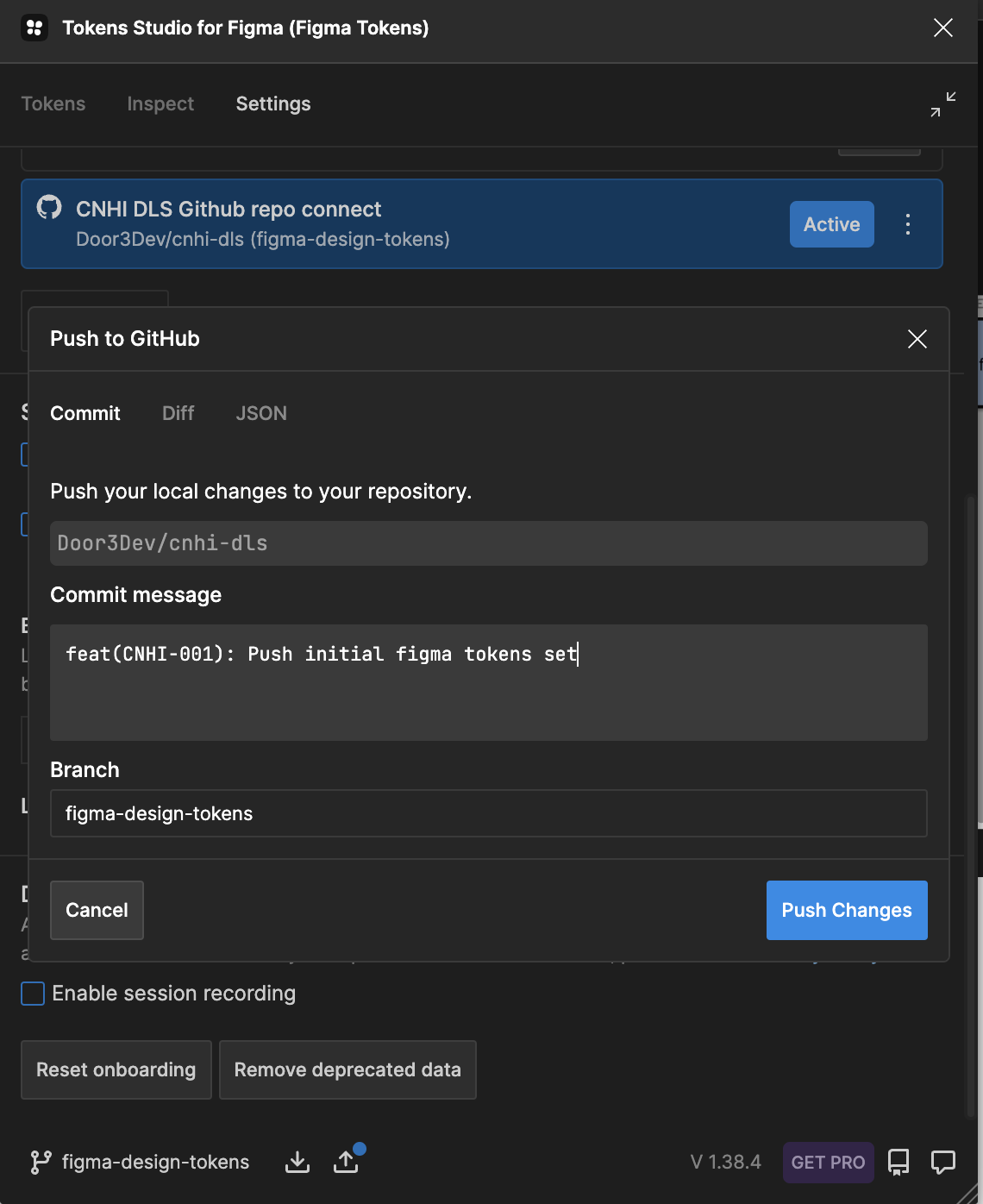983x1204 pixels.
Task: Collapse the plugin window with the arrows icon
Action: [x=943, y=104]
